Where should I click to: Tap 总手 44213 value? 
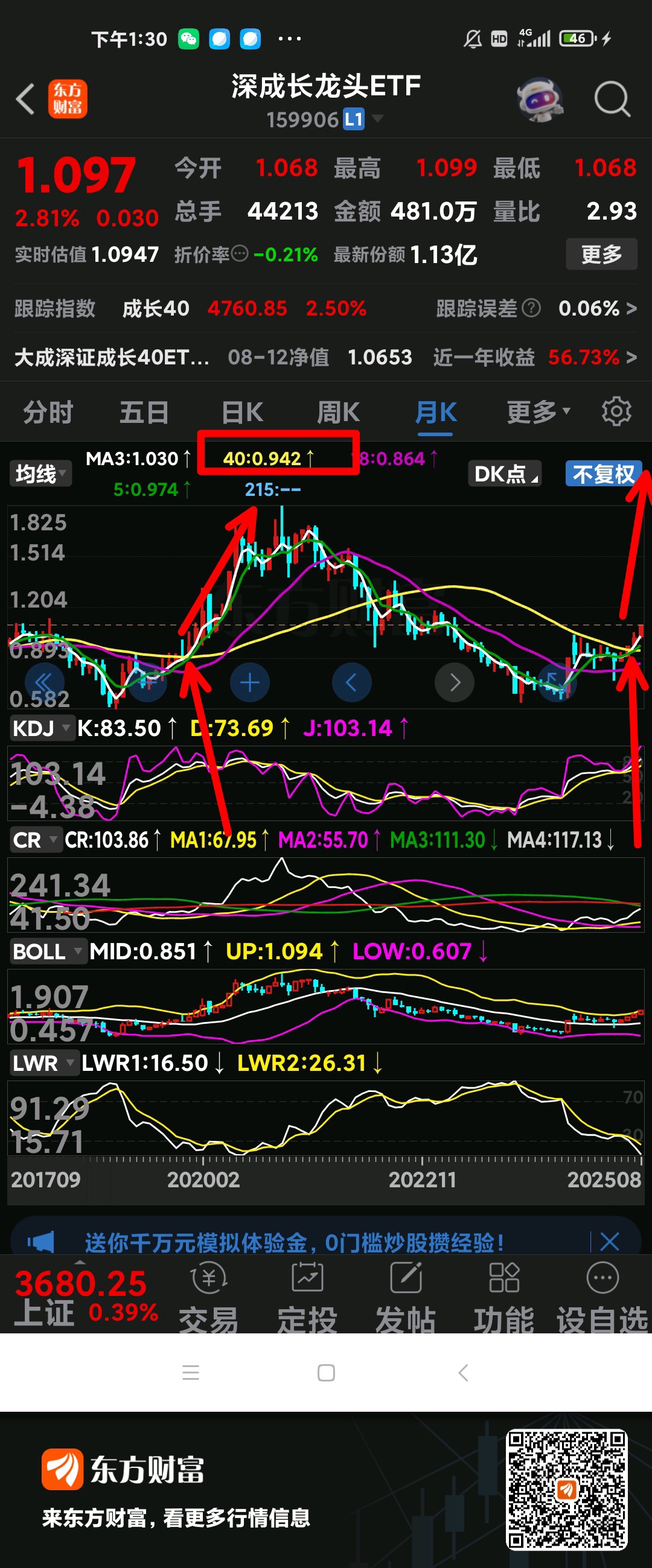click(x=283, y=211)
